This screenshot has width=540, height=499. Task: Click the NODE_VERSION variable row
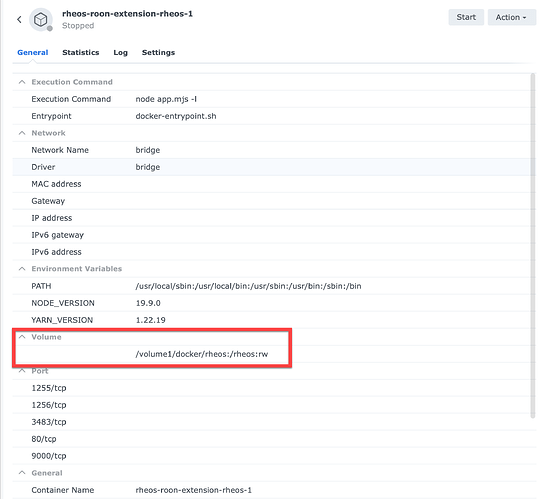coord(271,303)
